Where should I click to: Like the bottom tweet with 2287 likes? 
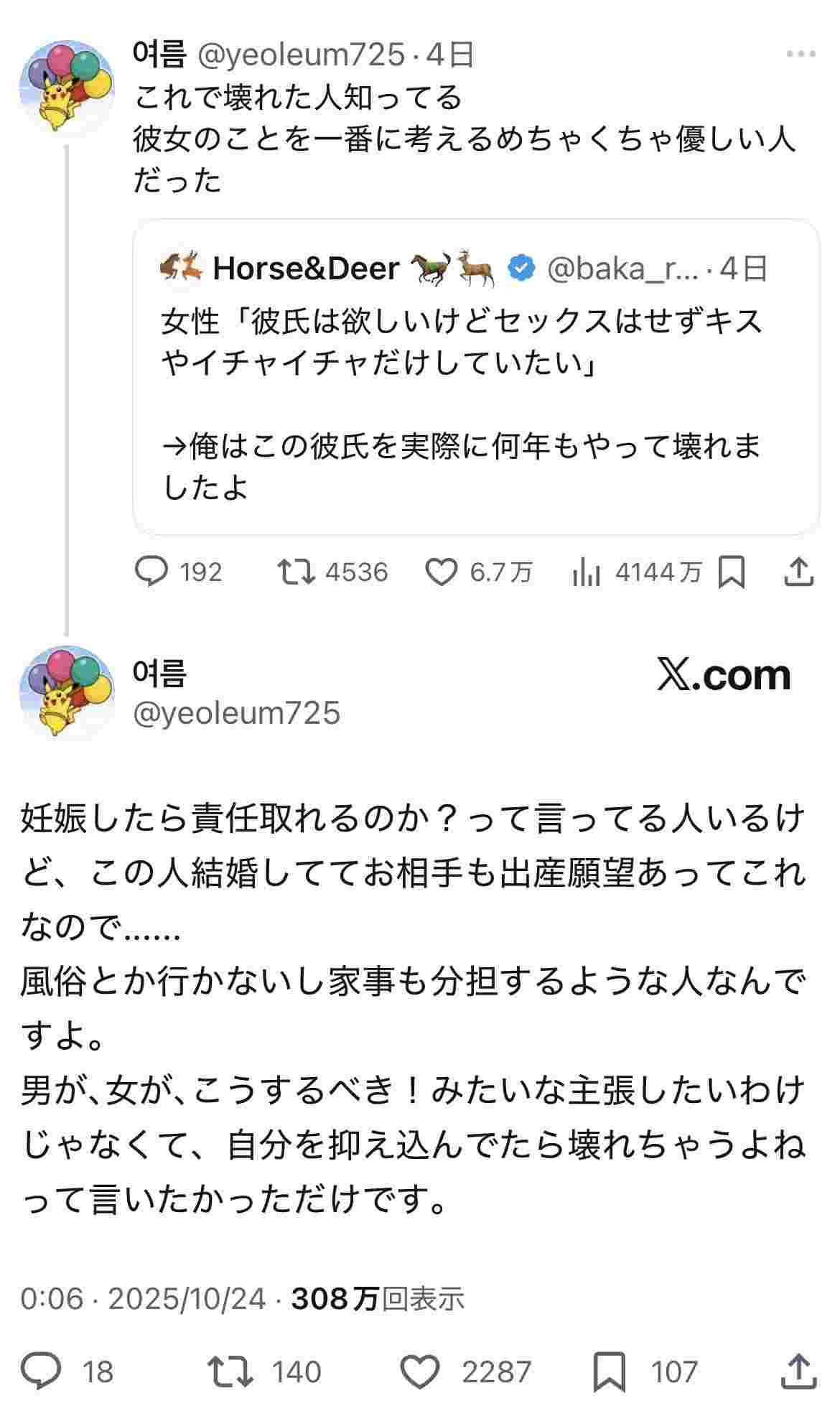click(419, 1371)
